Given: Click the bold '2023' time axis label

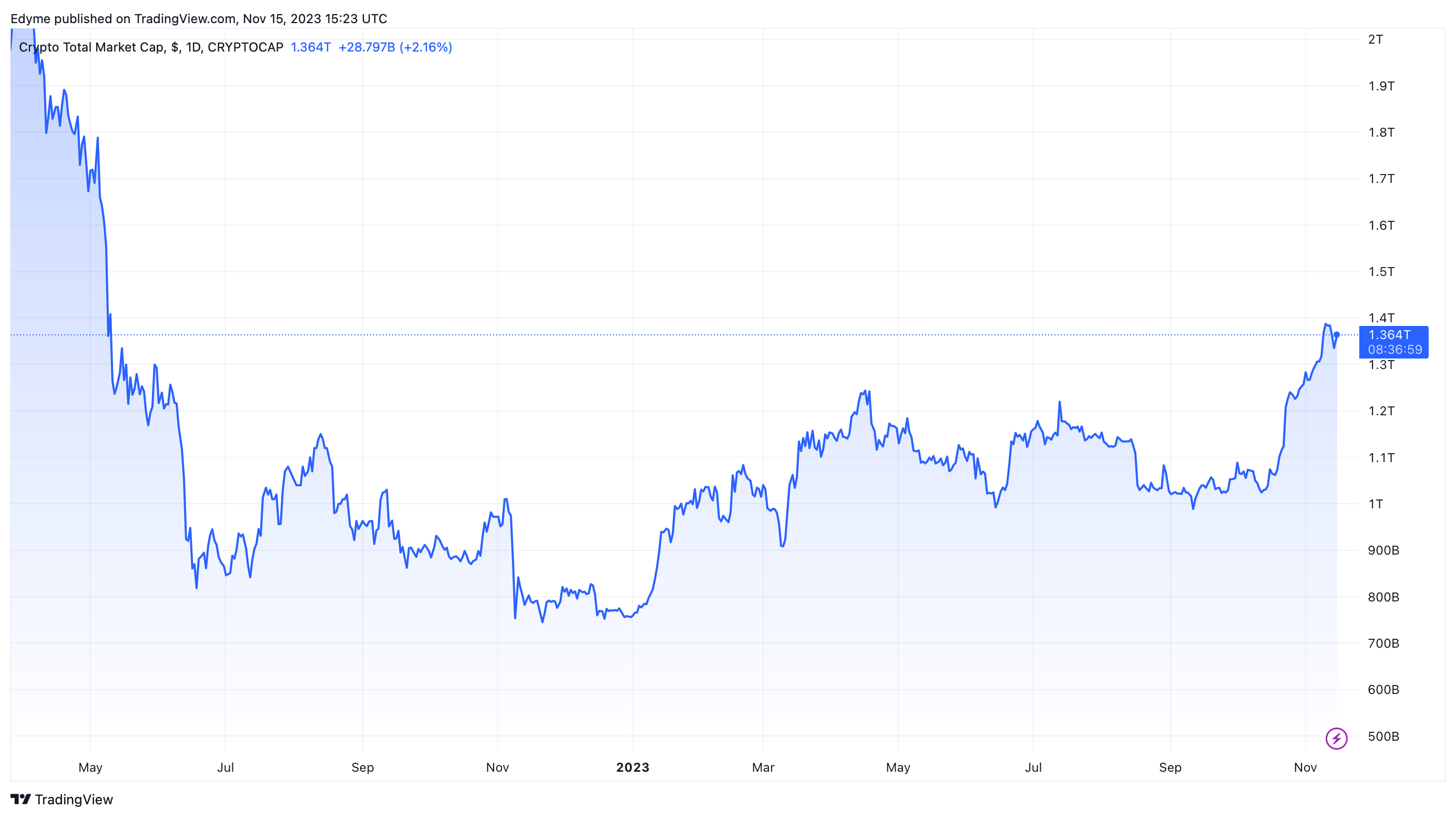Looking at the screenshot, I should tap(632, 767).
